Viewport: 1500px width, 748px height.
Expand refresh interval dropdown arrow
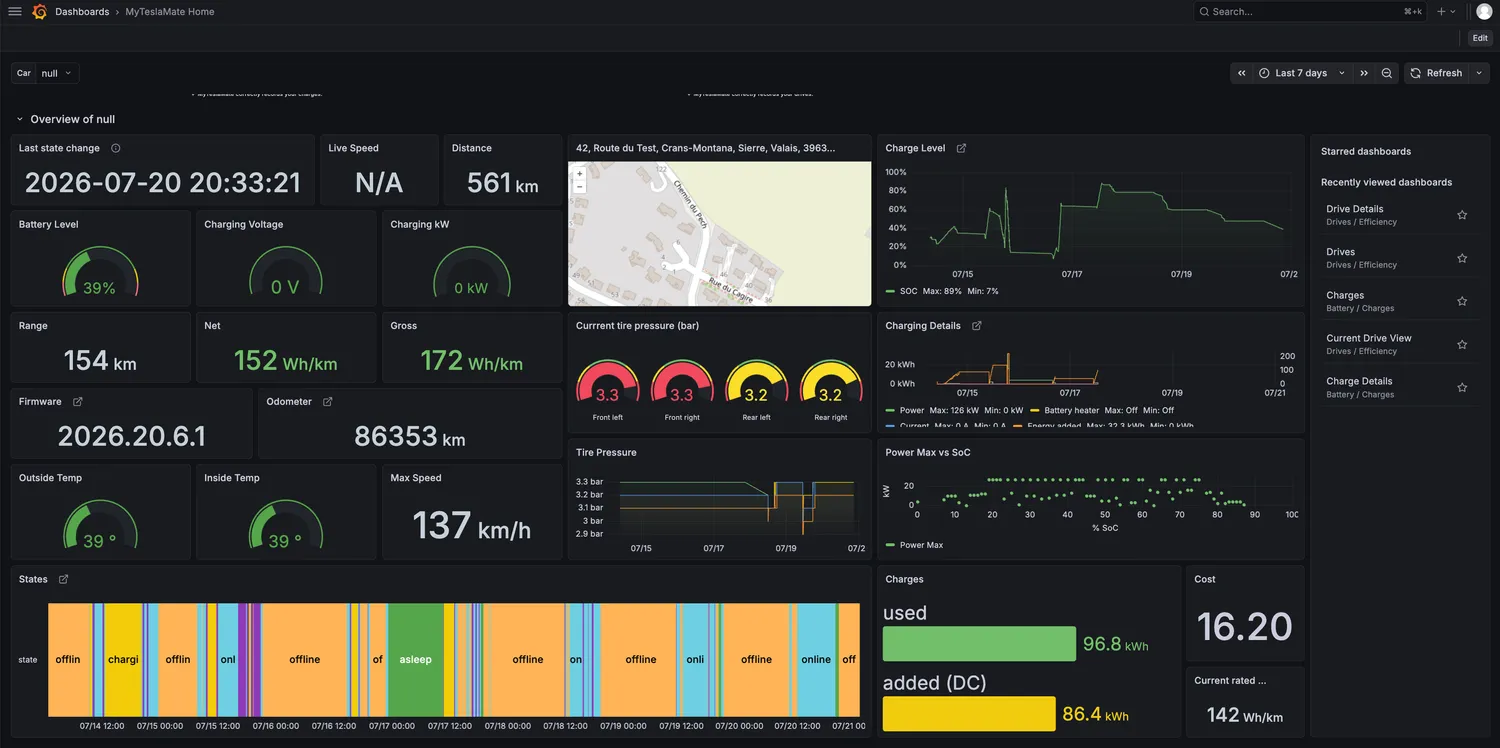1479,73
